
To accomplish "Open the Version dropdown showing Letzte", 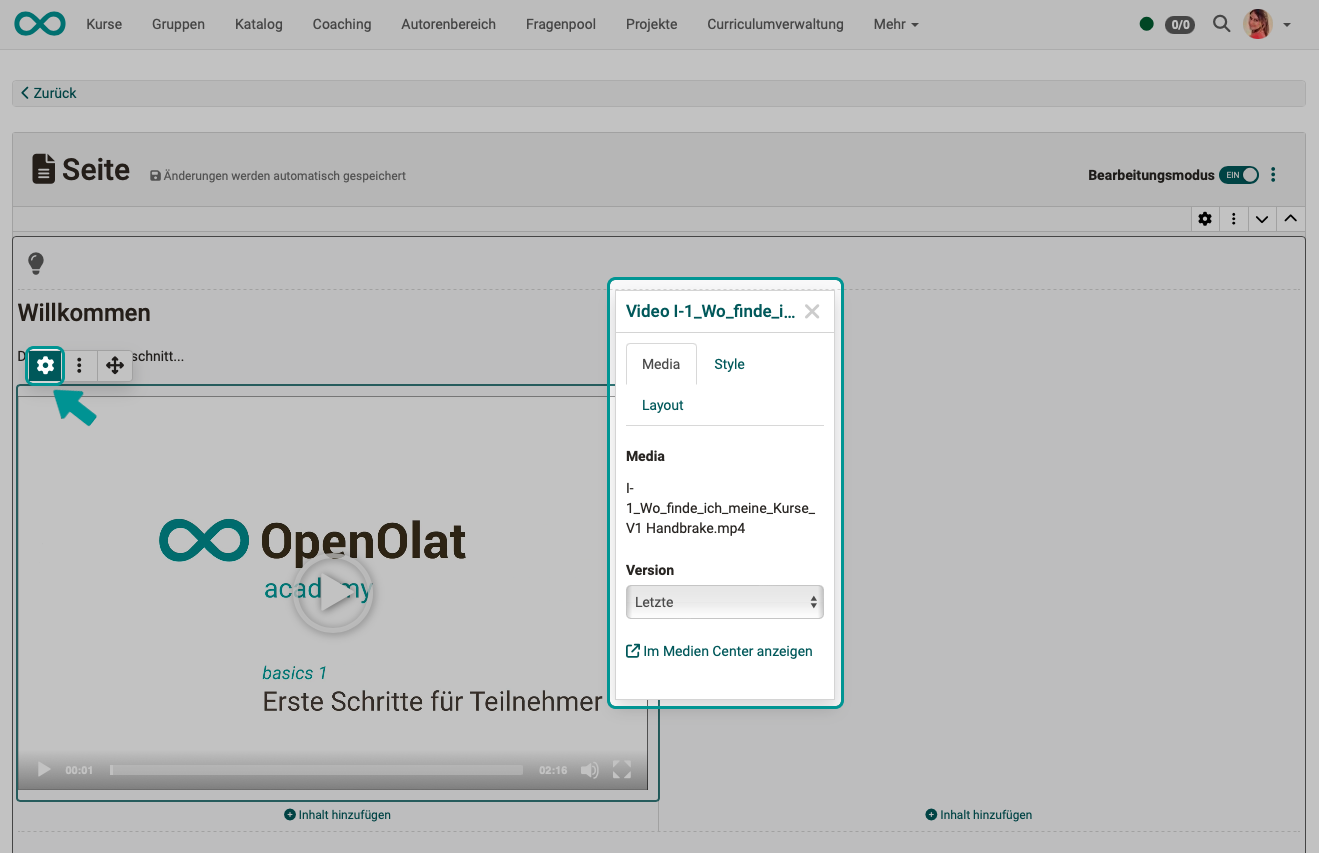I will pos(724,602).
